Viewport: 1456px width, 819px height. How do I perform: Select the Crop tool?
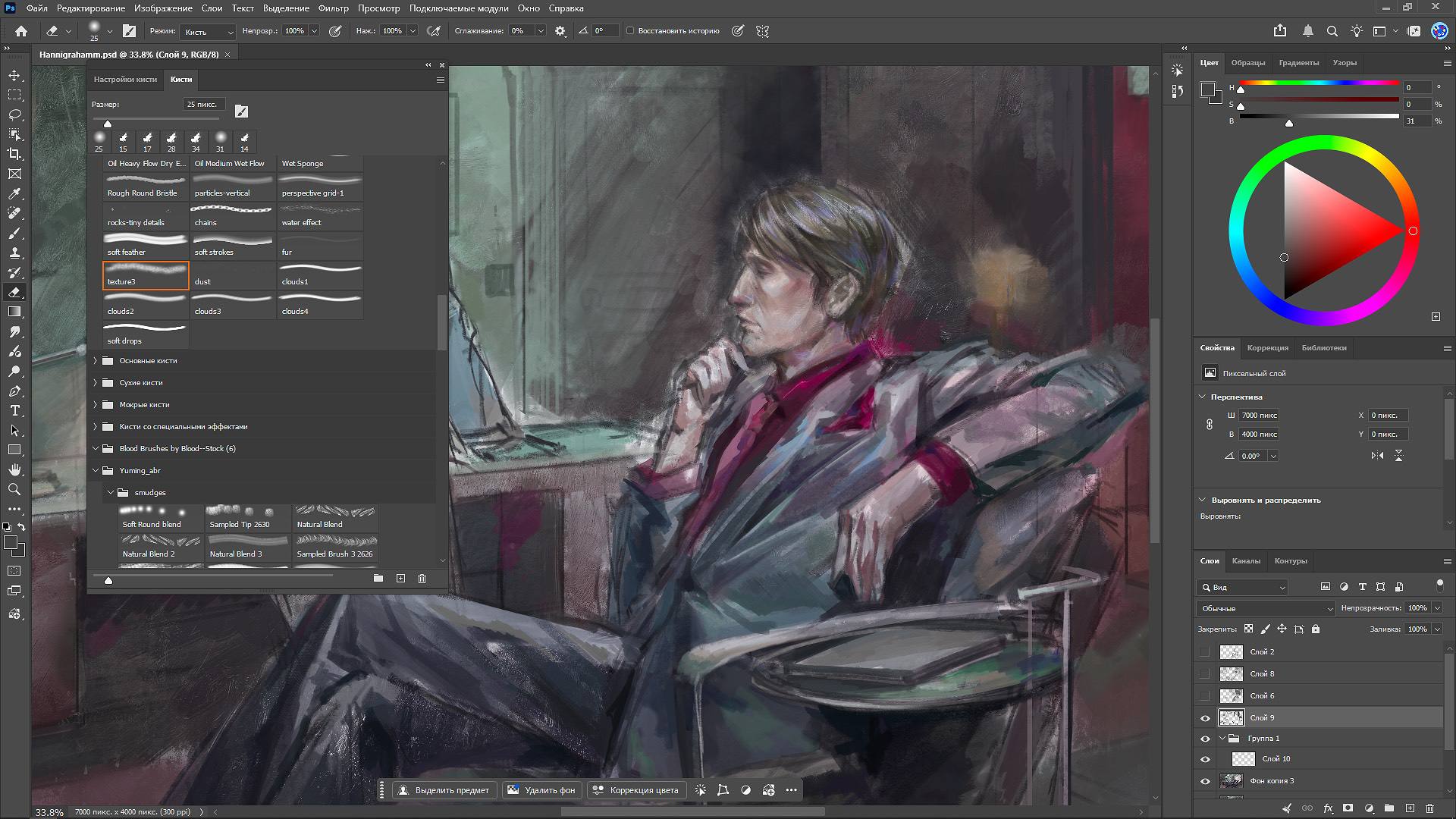[14, 155]
